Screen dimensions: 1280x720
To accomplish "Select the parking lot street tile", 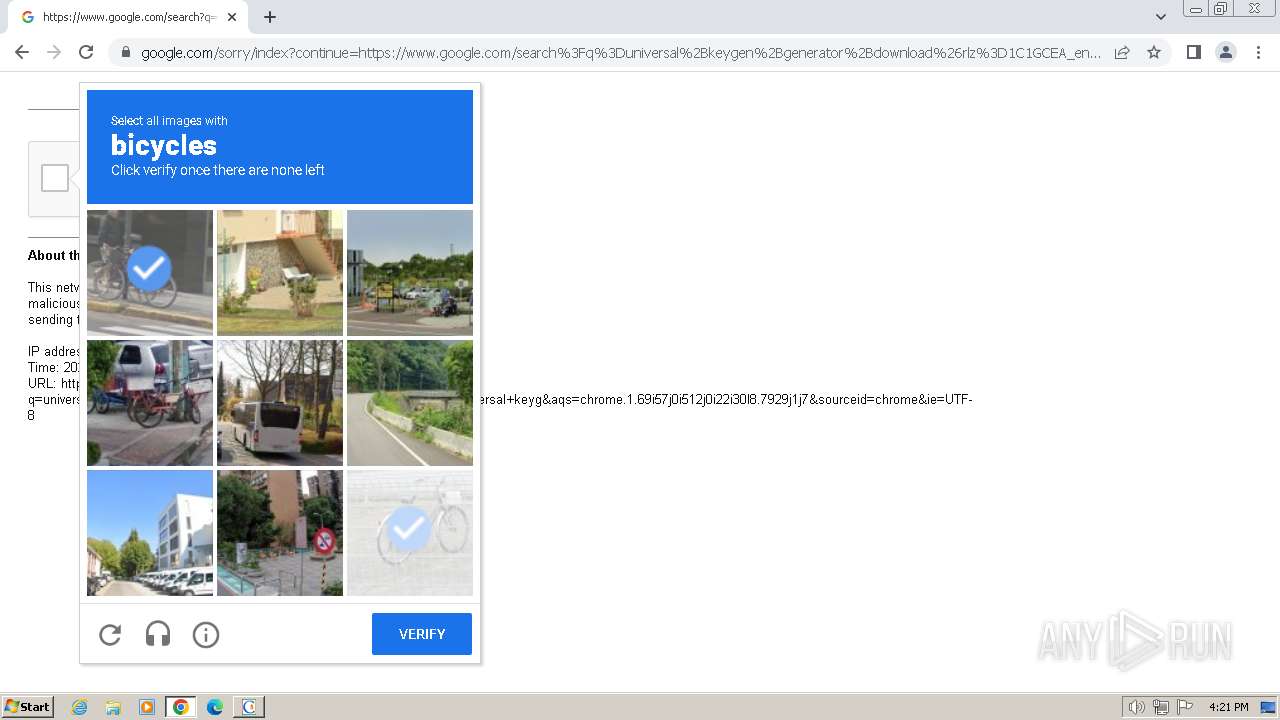I will coord(410,272).
